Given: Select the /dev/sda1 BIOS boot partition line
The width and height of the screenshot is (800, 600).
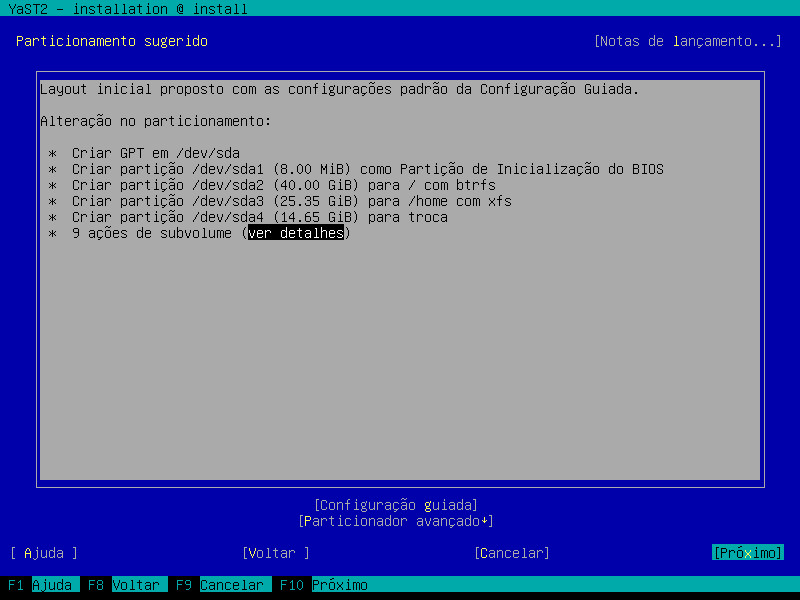Looking at the screenshot, I should [367, 169].
